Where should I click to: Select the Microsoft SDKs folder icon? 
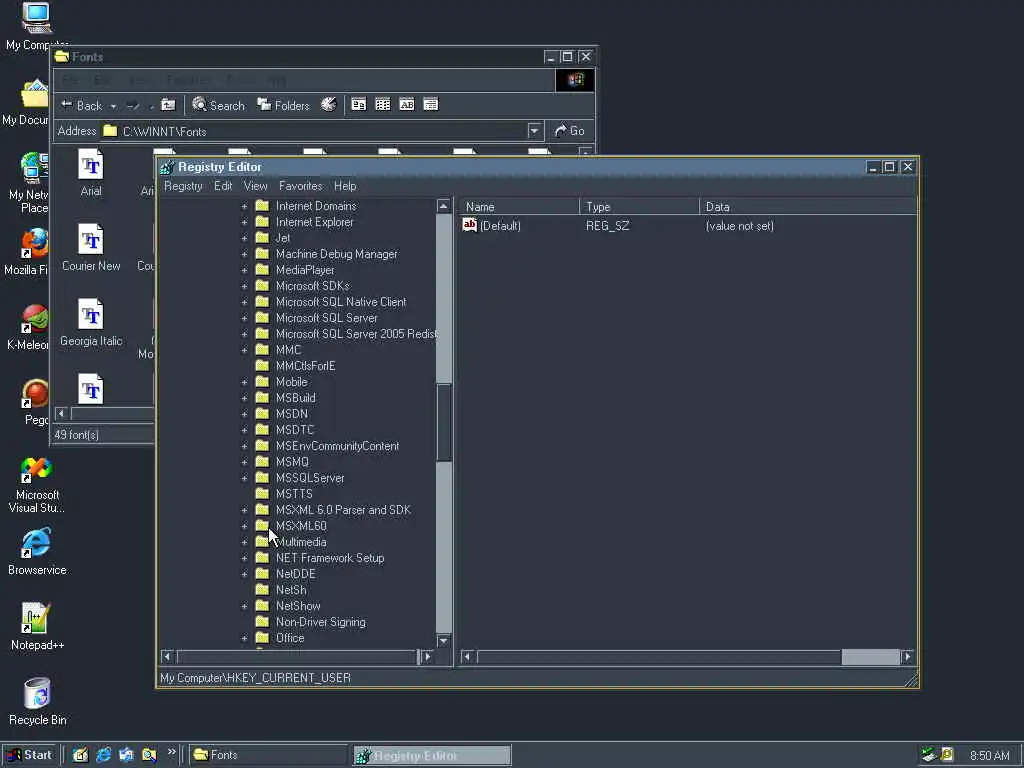pyautogui.click(x=262, y=286)
